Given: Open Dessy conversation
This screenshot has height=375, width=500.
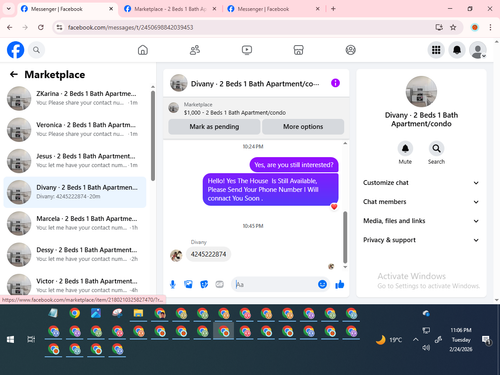Looking at the screenshot, I should [x=75, y=254].
